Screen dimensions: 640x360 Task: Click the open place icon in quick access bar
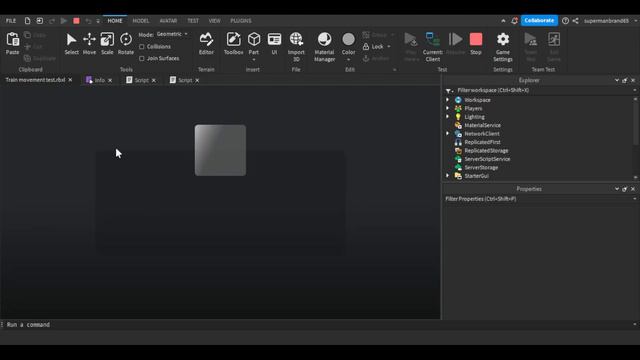coord(40,20)
